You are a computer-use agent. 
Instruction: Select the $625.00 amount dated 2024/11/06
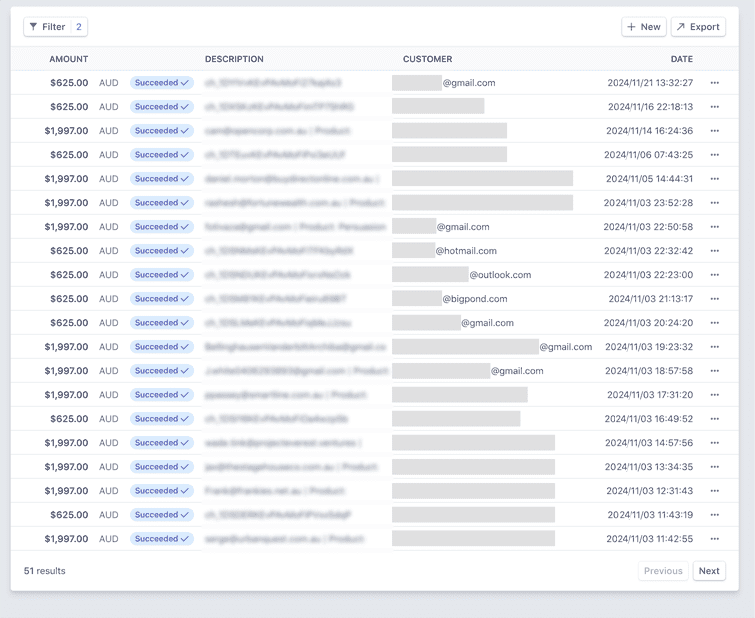tap(69, 155)
